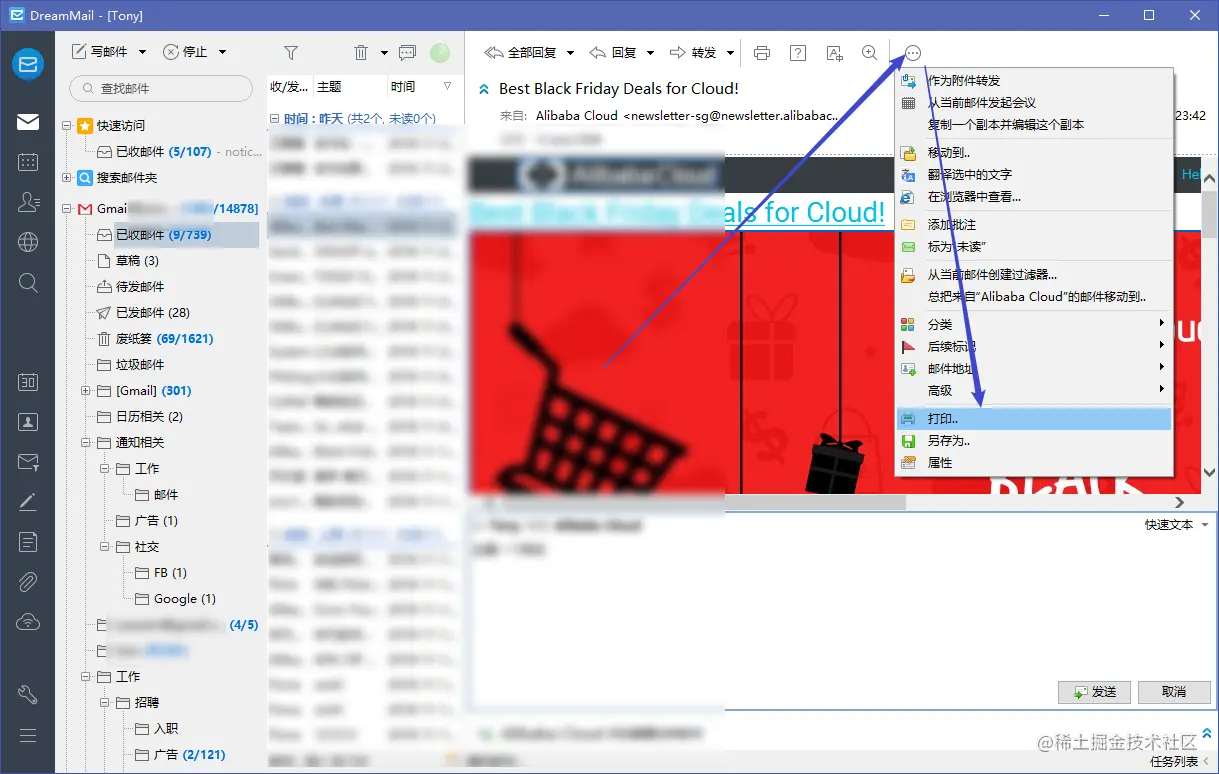This screenshot has height=774, width=1219.
Task: Sort by the 主题 column header
Action: 350,87
